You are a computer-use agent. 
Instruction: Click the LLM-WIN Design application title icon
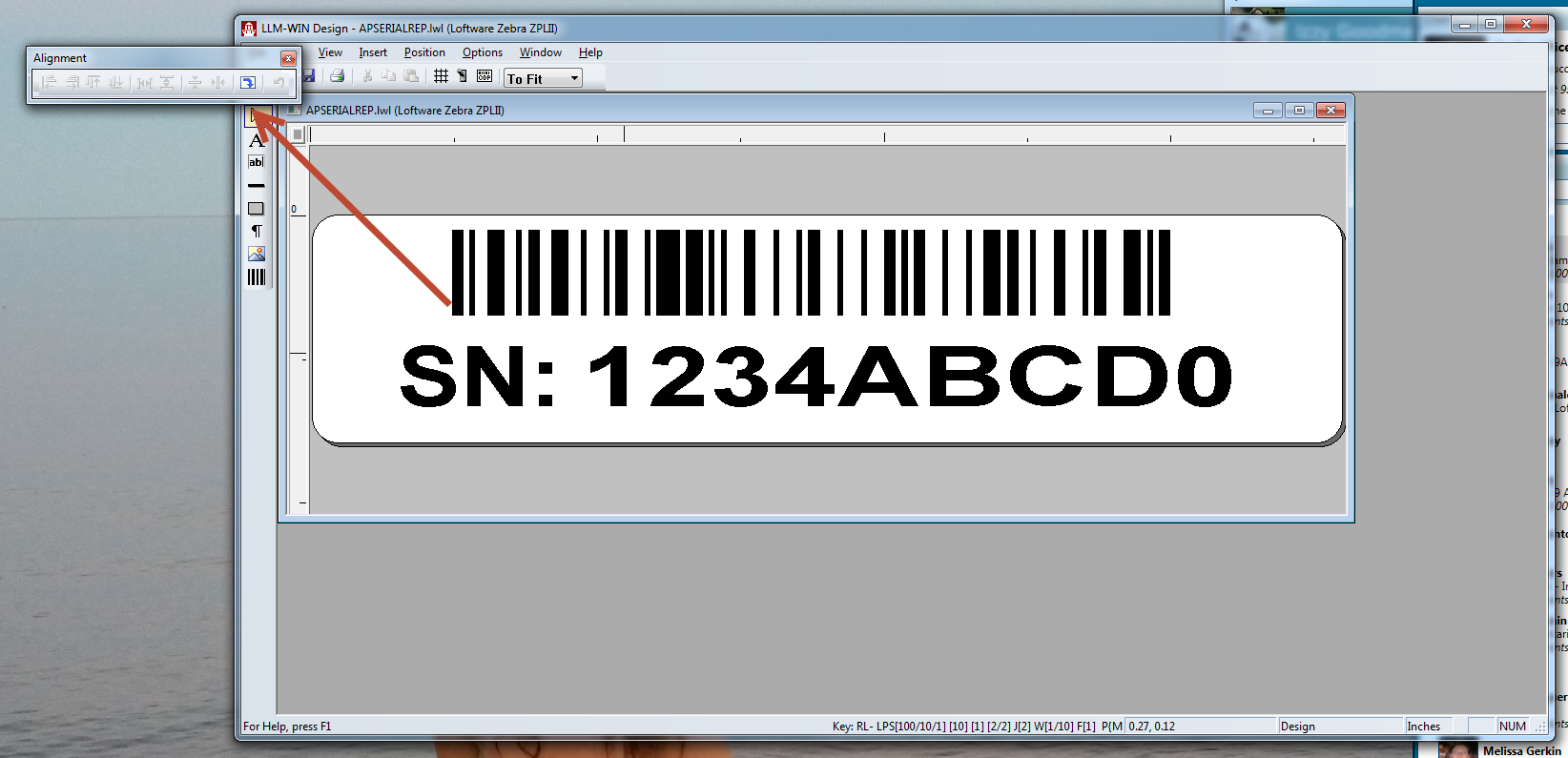[249, 29]
